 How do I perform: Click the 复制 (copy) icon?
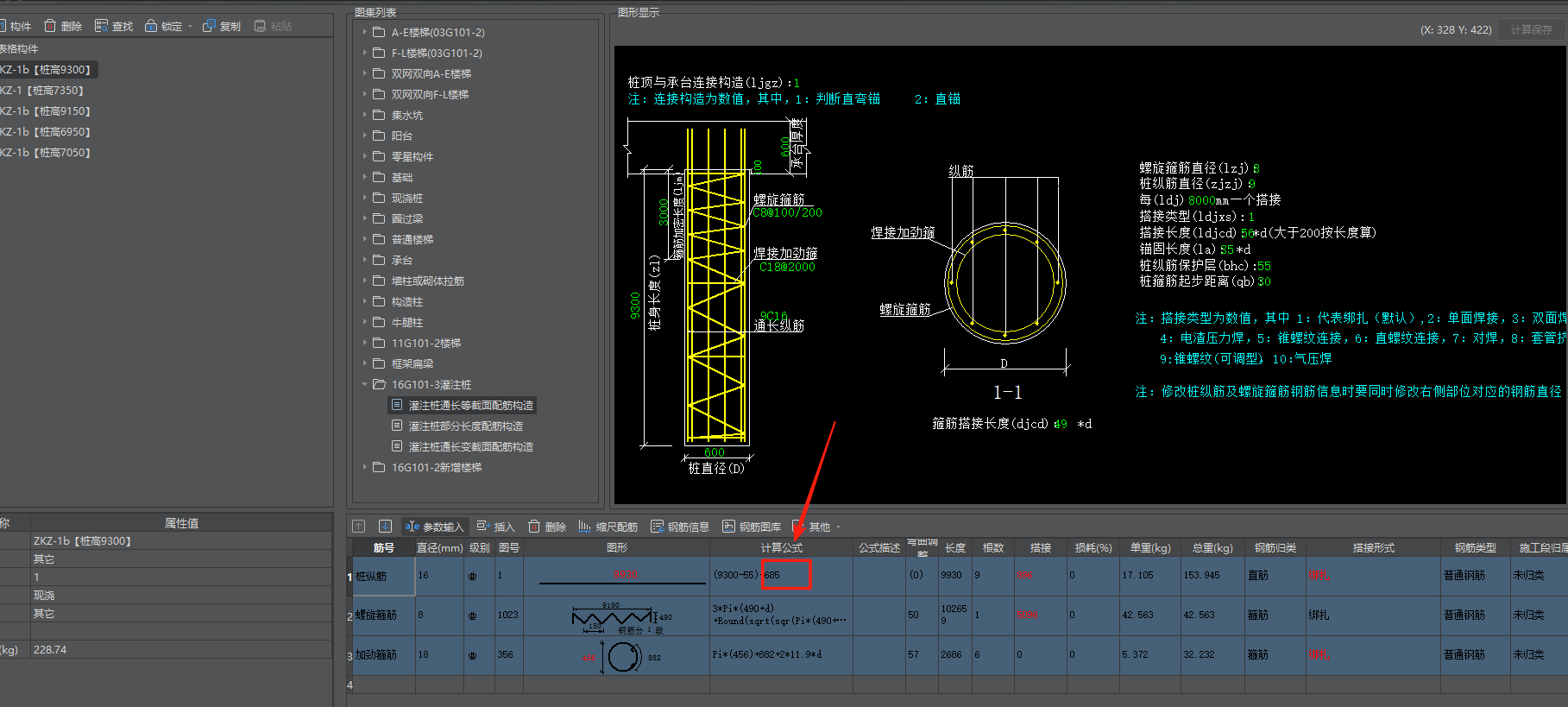pos(209,26)
